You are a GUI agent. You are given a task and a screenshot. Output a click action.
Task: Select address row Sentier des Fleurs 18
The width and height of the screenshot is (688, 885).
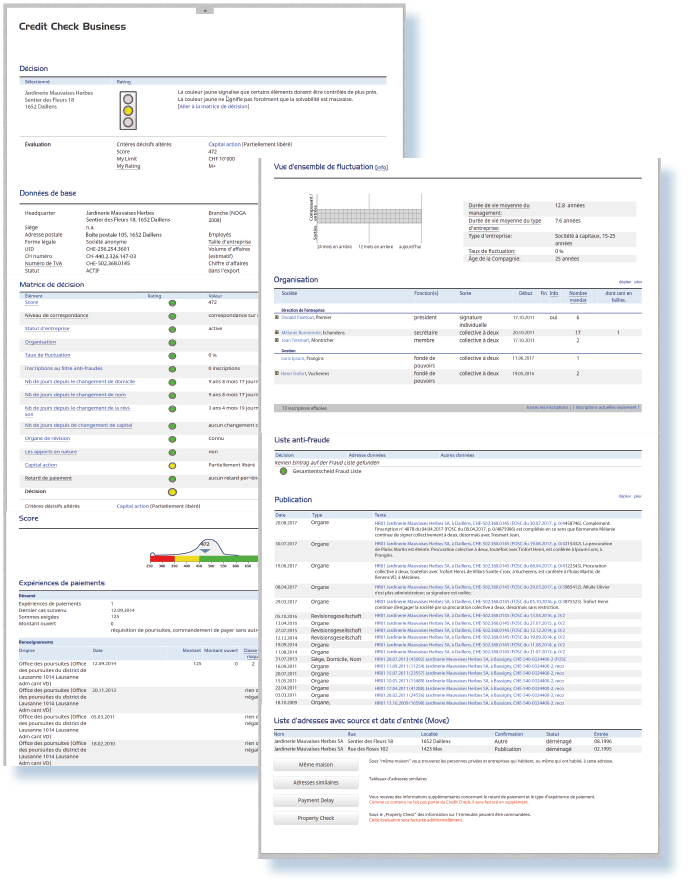pyautogui.click(x=457, y=741)
